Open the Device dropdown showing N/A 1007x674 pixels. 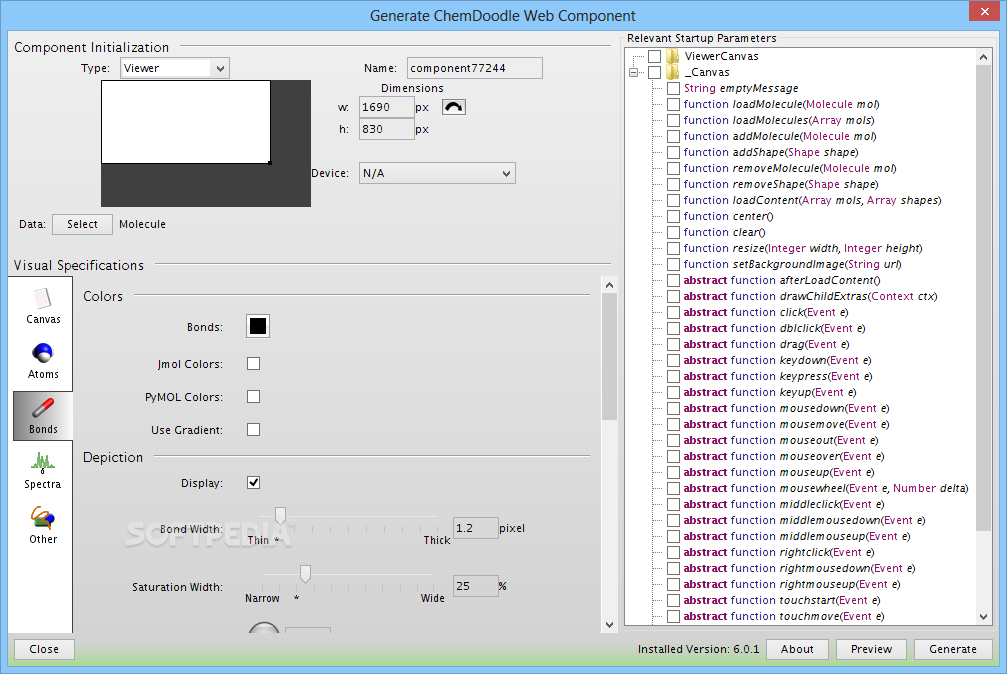click(x=437, y=173)
